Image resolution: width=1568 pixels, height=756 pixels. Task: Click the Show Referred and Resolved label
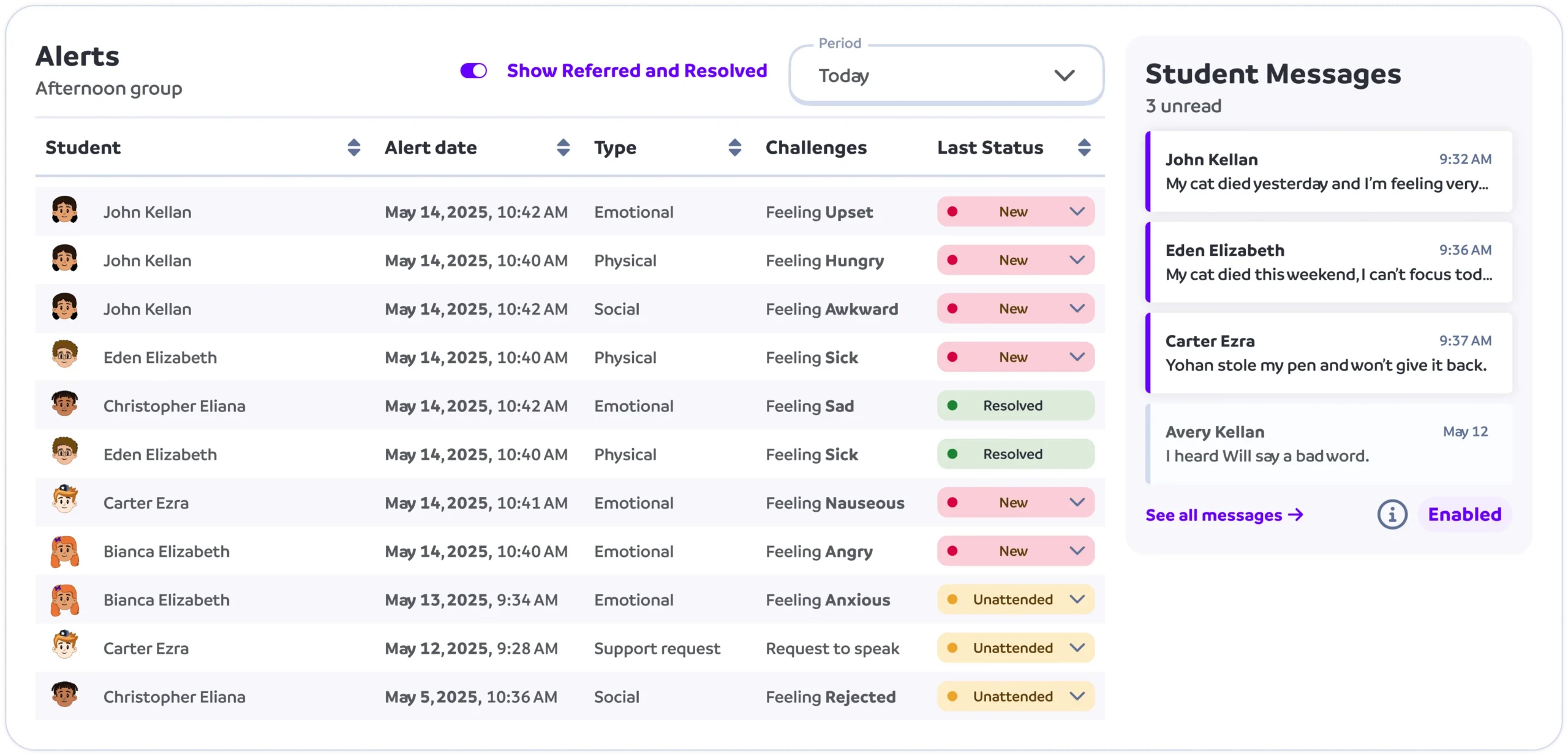coord(636,71)
